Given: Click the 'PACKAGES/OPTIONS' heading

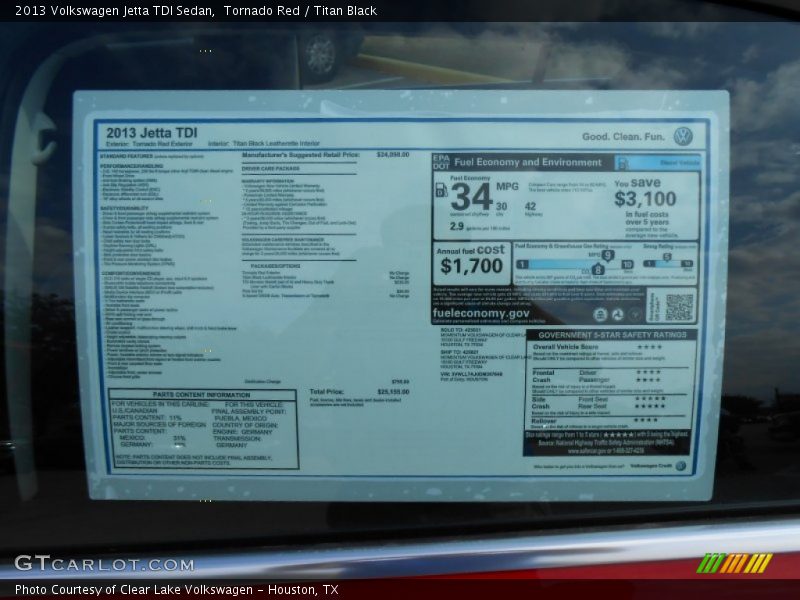Looking at the screenshot, I should coord(276,266).
